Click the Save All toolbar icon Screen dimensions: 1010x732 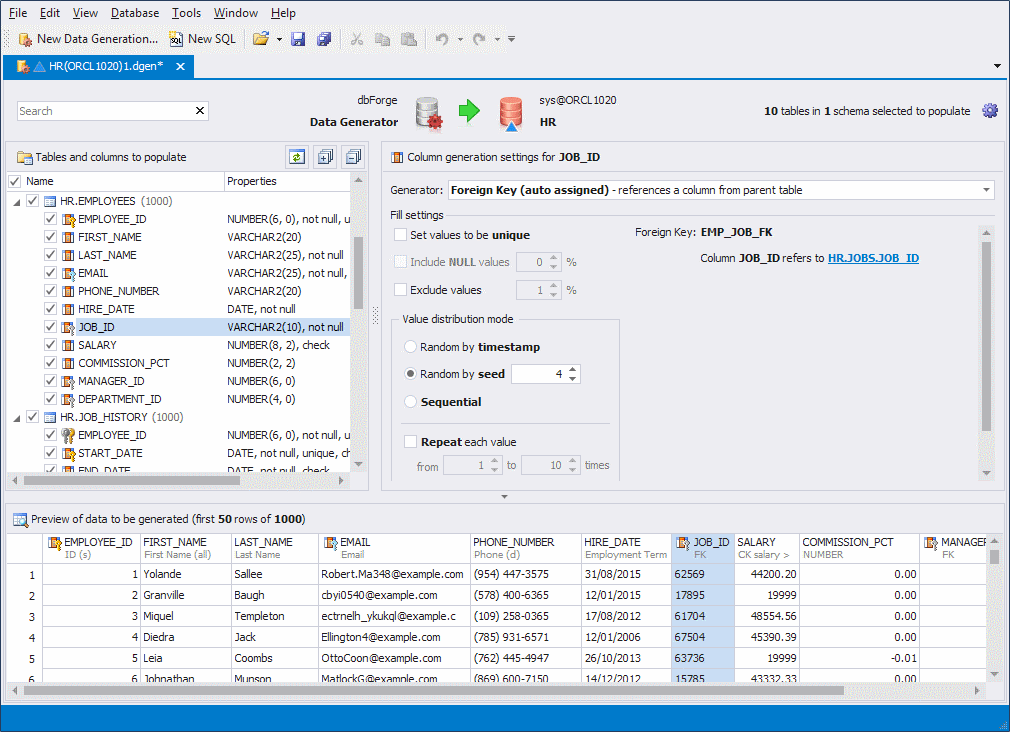coord(322,38)
